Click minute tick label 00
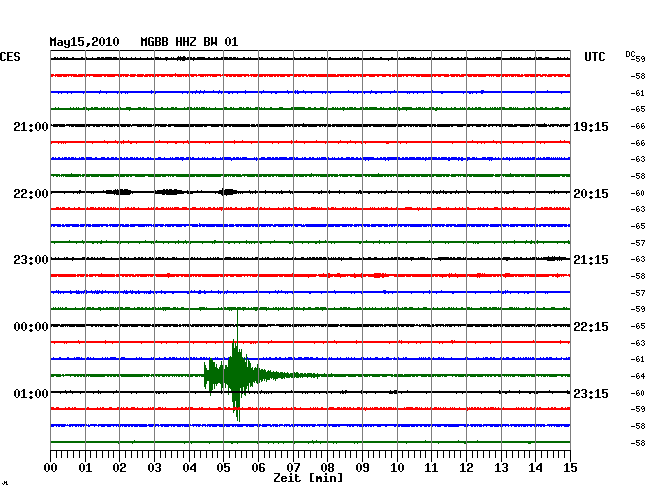Screen dimensions: 650x494 click(x=51, y=468)
